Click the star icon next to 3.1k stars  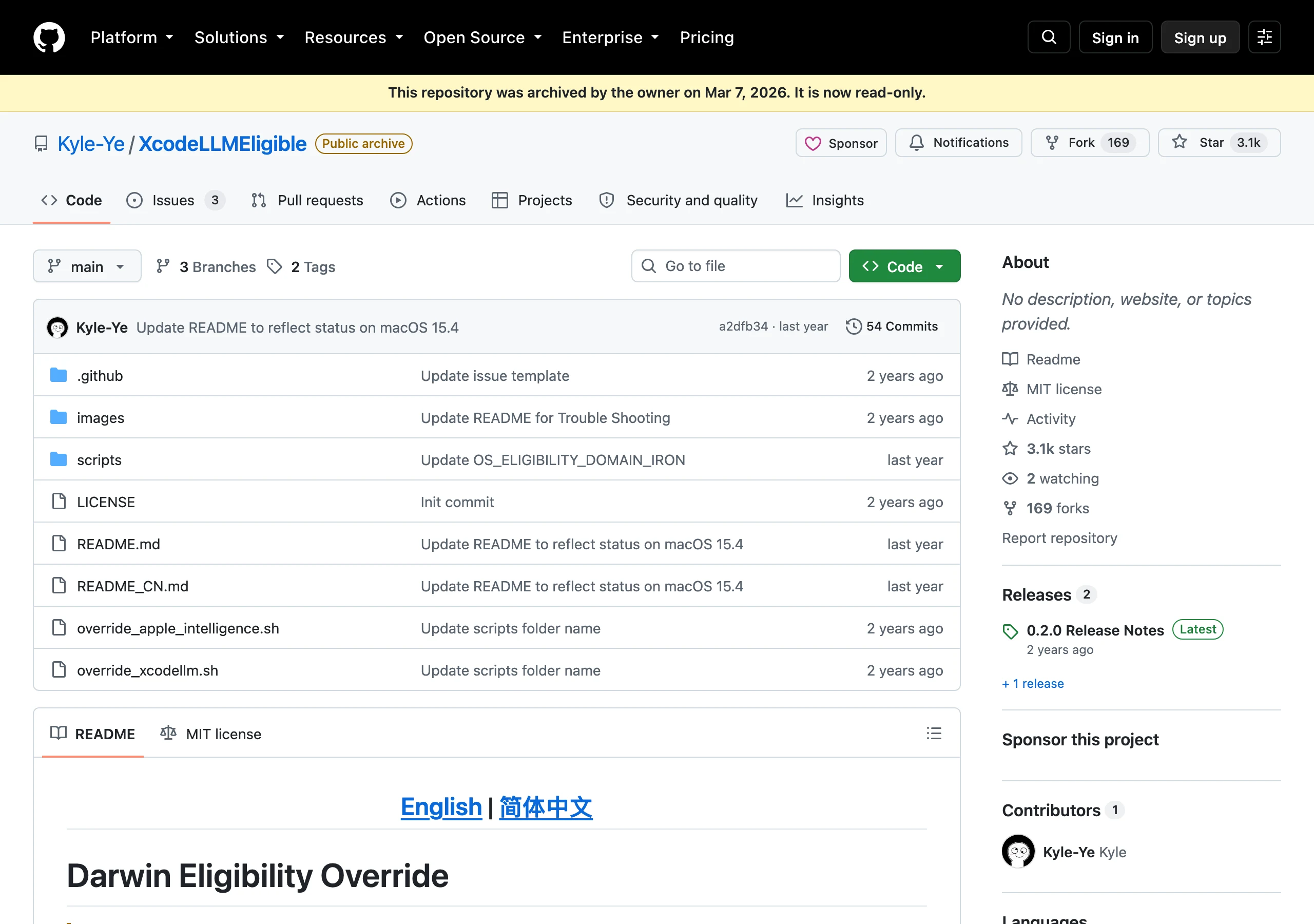(x=1010, y=448)
